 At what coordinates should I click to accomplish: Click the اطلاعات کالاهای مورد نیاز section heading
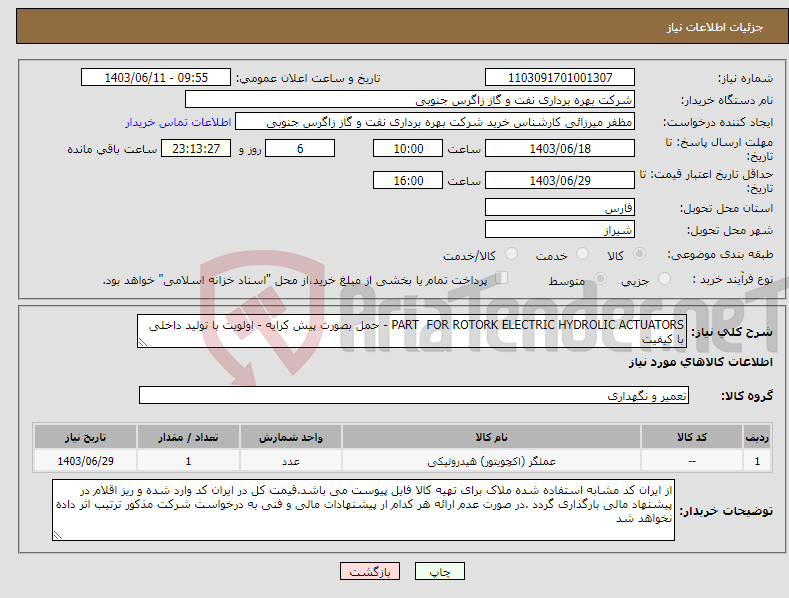click(x=700, y=362)
